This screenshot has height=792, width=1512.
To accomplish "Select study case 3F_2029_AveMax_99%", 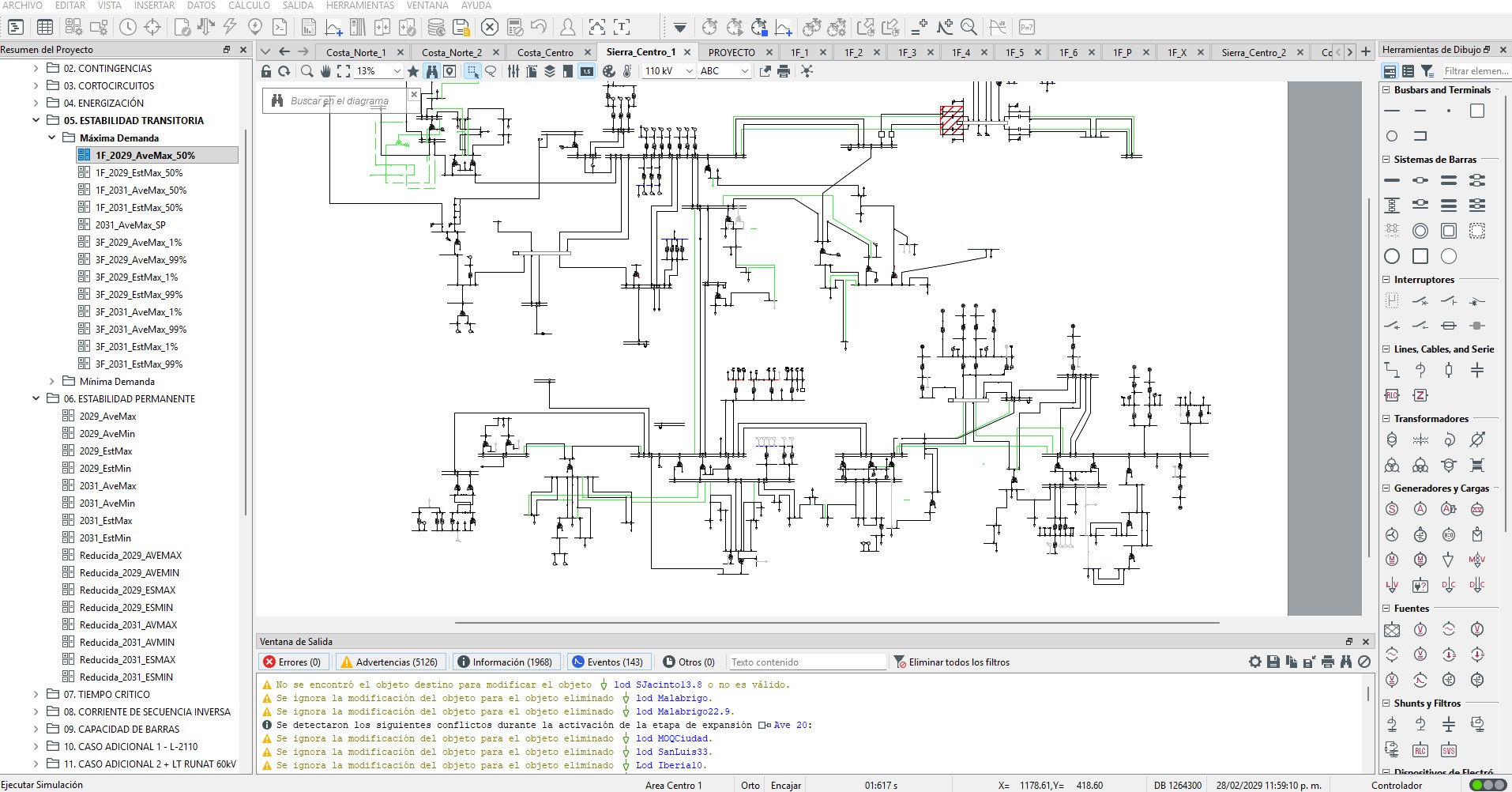I will point(141,259).
